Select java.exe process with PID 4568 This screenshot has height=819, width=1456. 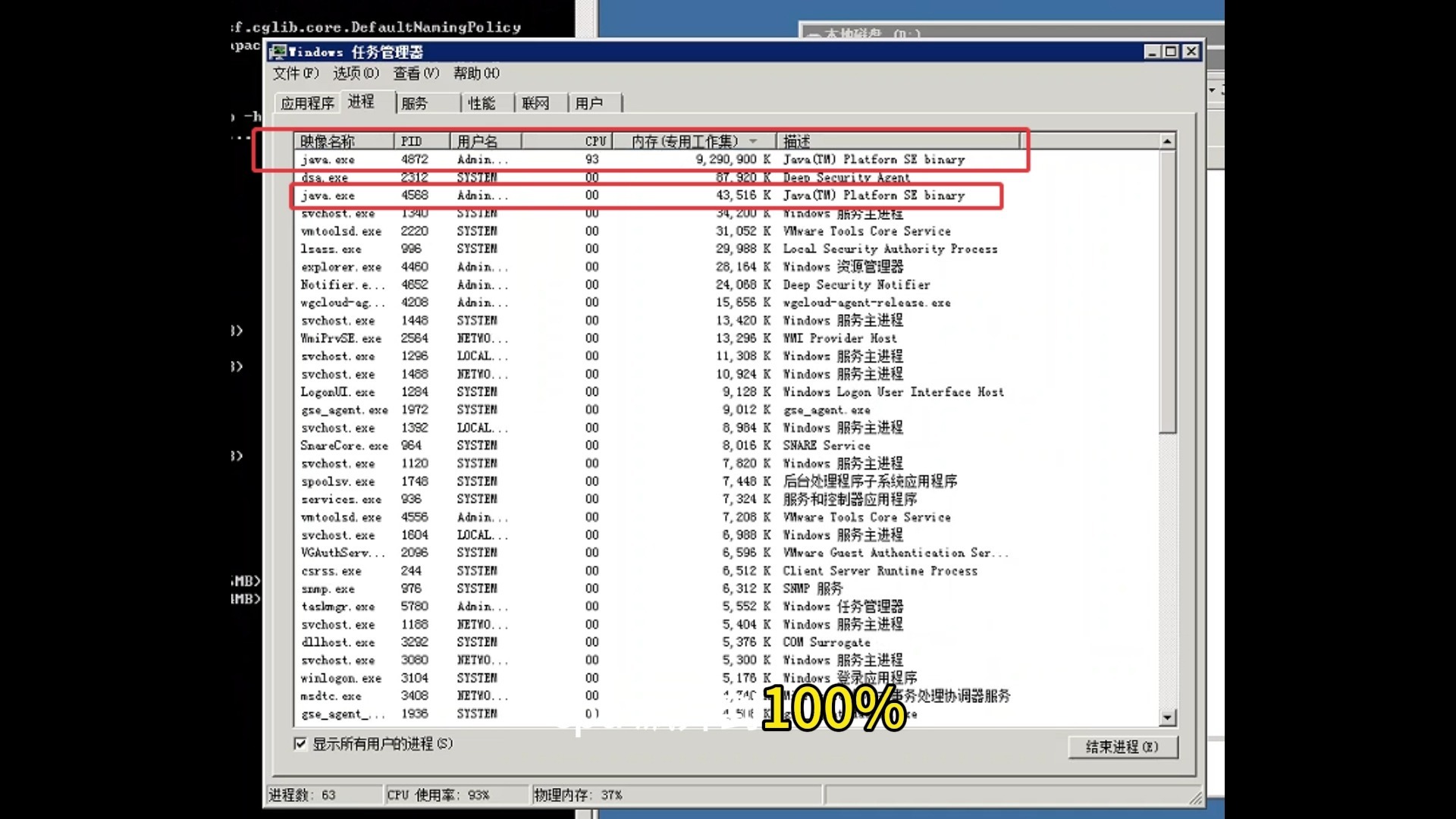click(658, 195)
